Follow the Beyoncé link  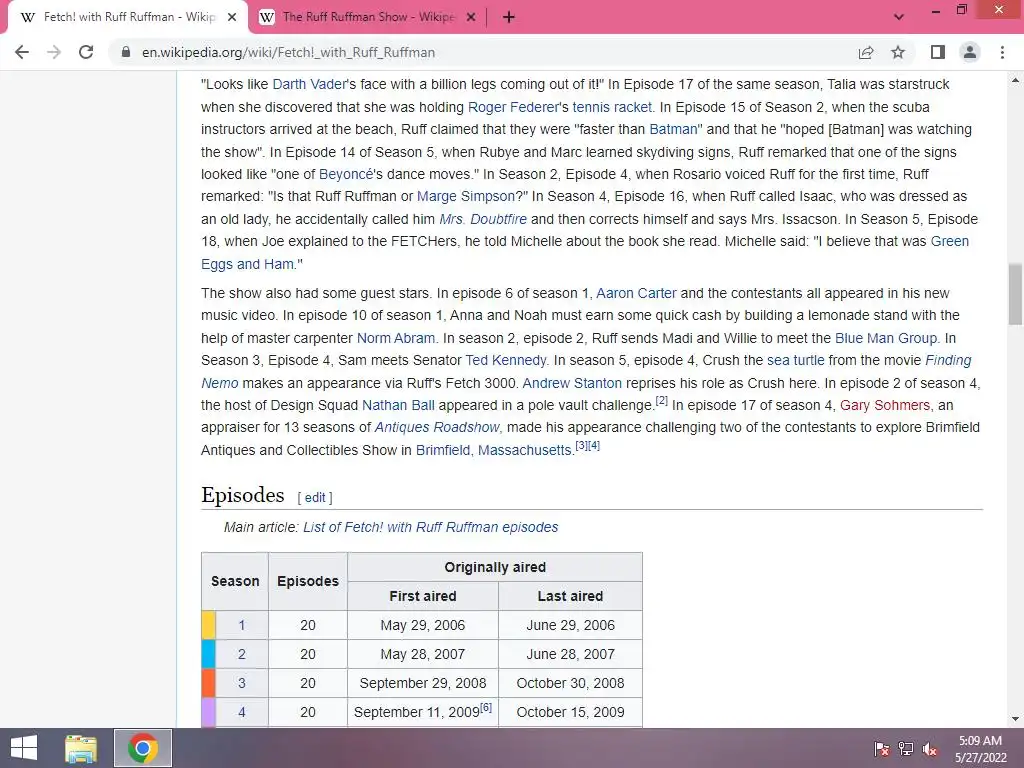346,174
